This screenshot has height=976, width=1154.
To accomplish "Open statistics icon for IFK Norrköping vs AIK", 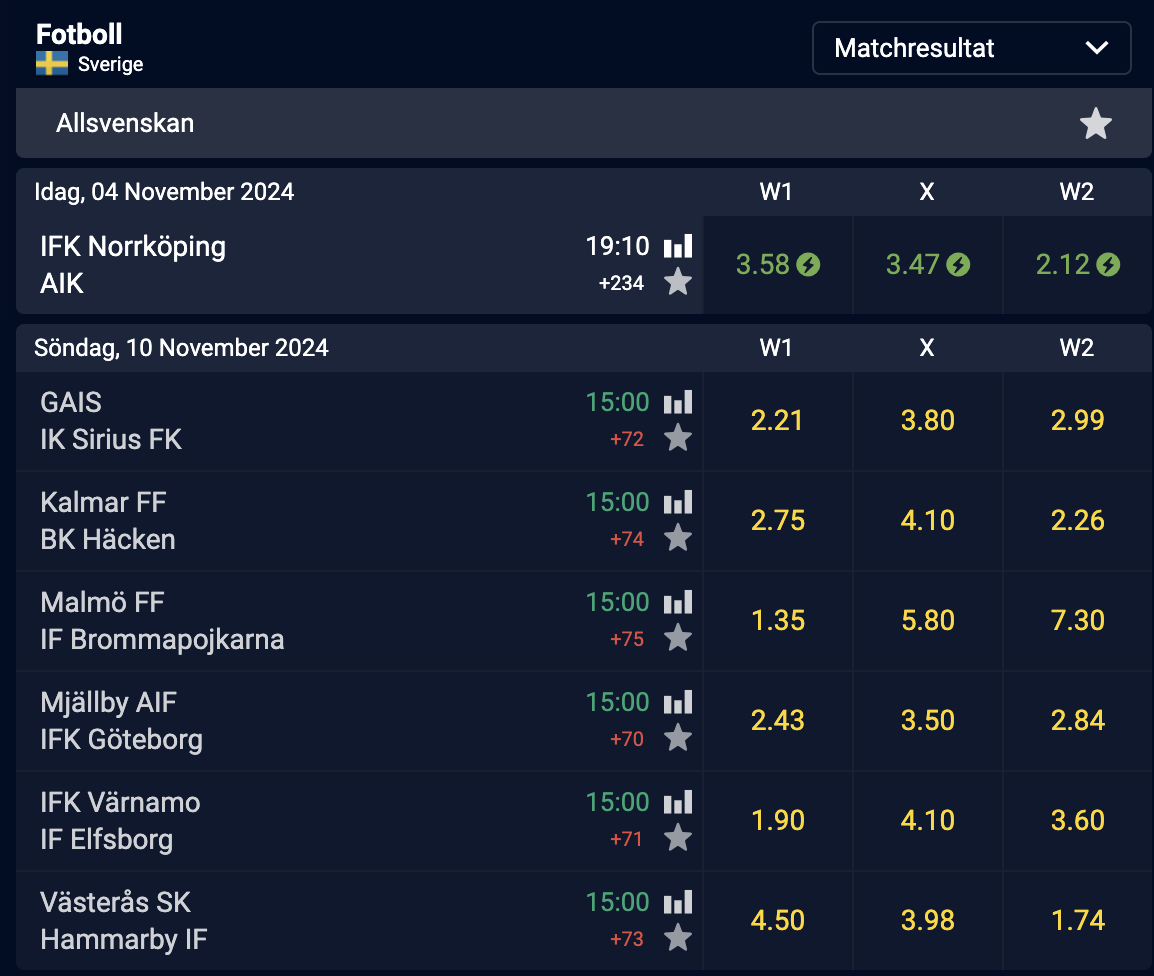I will point(678,246).
